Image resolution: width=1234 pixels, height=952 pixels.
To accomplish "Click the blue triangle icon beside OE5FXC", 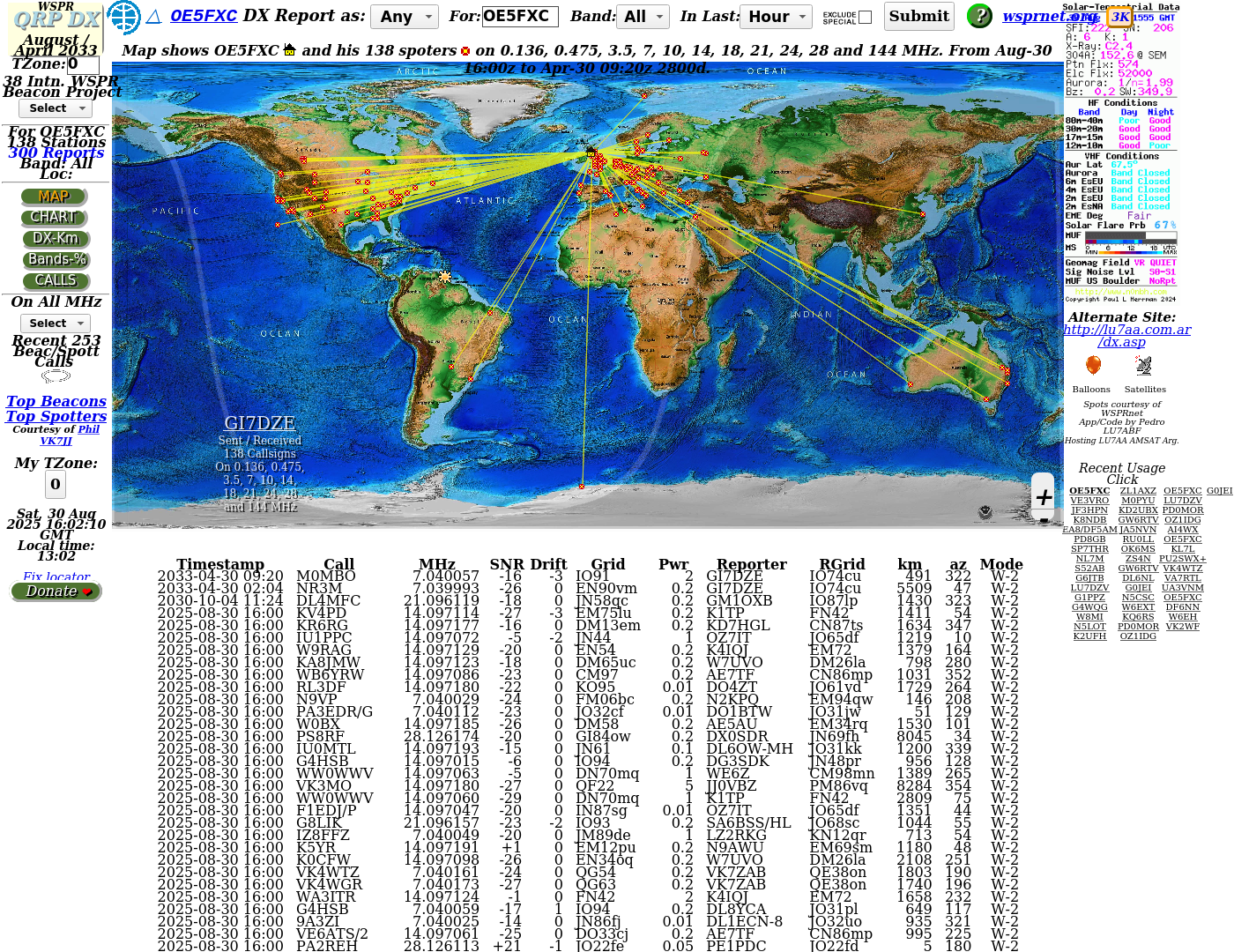I will 153,17.
